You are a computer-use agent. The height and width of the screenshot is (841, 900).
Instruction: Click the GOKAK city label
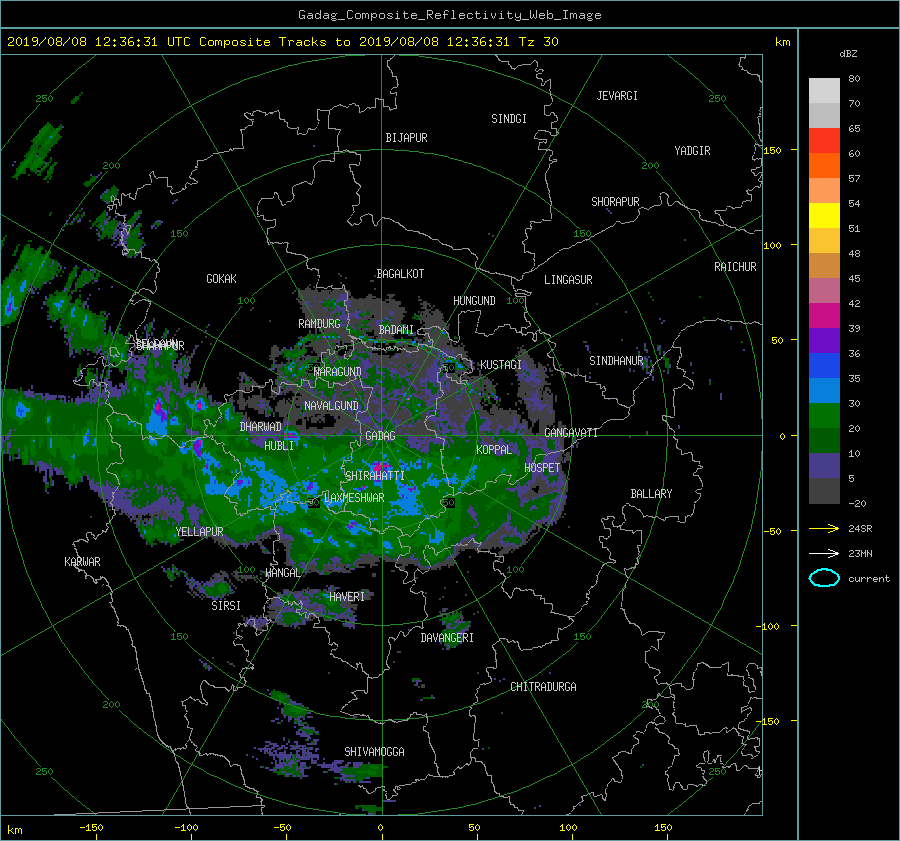(x=221, y=279)
